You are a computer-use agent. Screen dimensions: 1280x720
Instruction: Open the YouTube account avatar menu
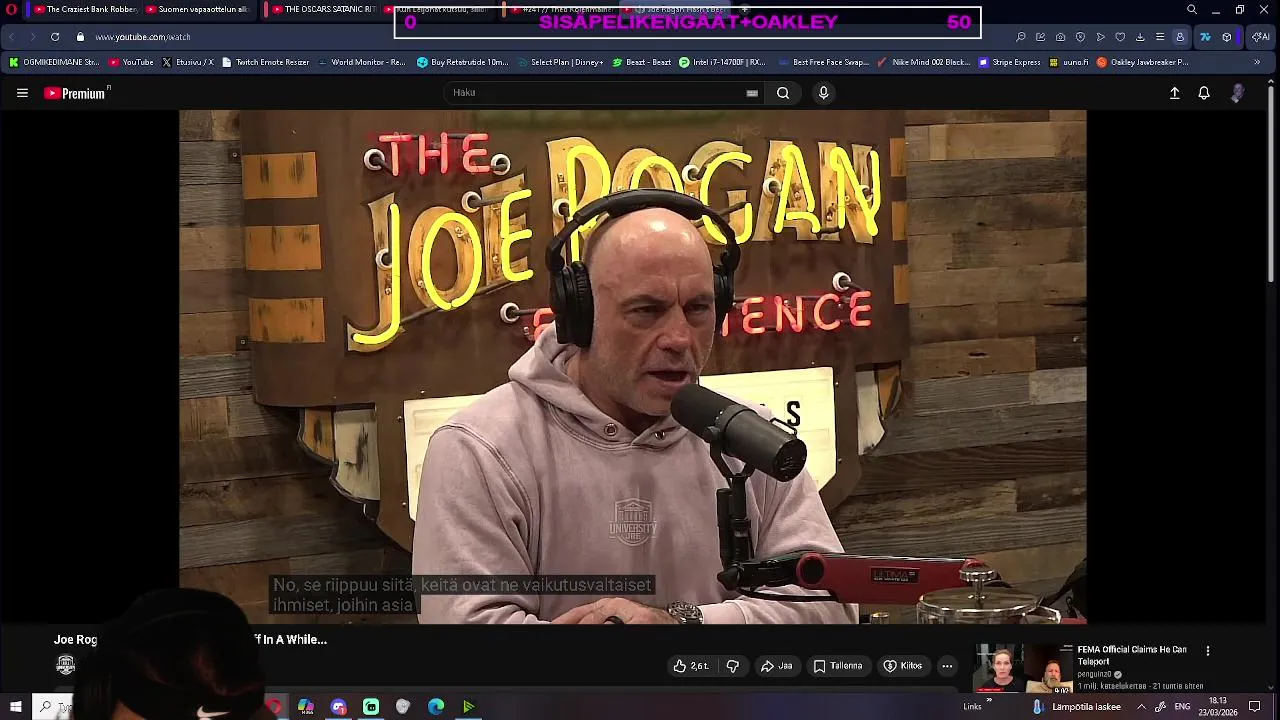pyautogui.click(x=1238, y=93)
